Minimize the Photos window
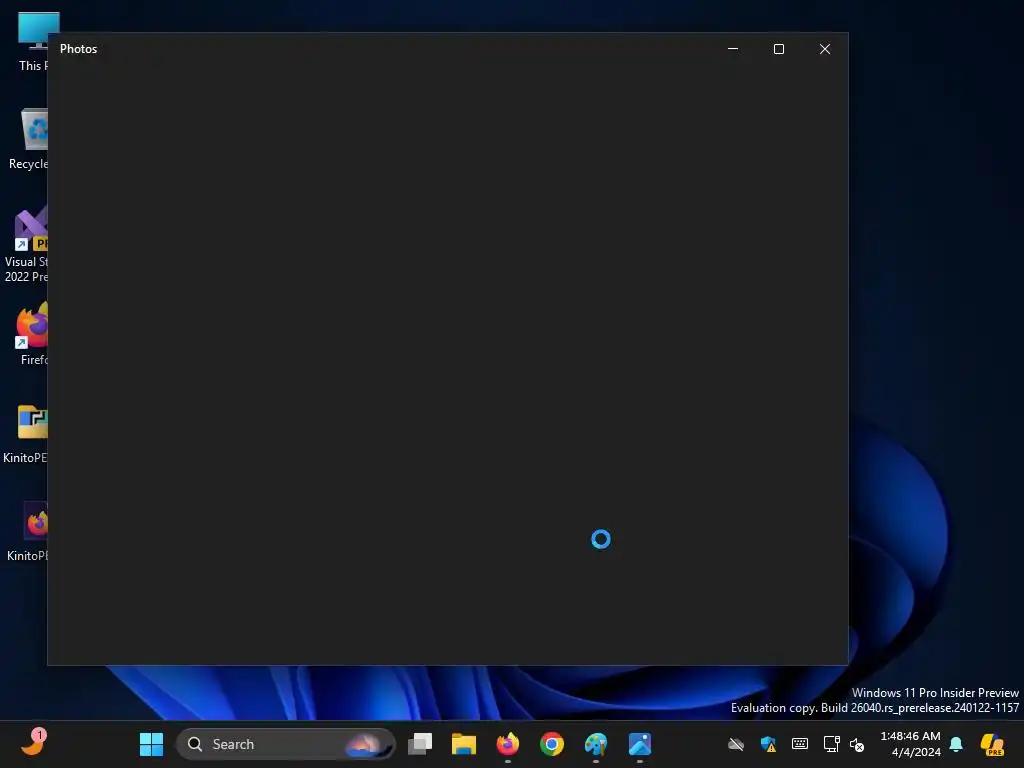 click(733, 49)
